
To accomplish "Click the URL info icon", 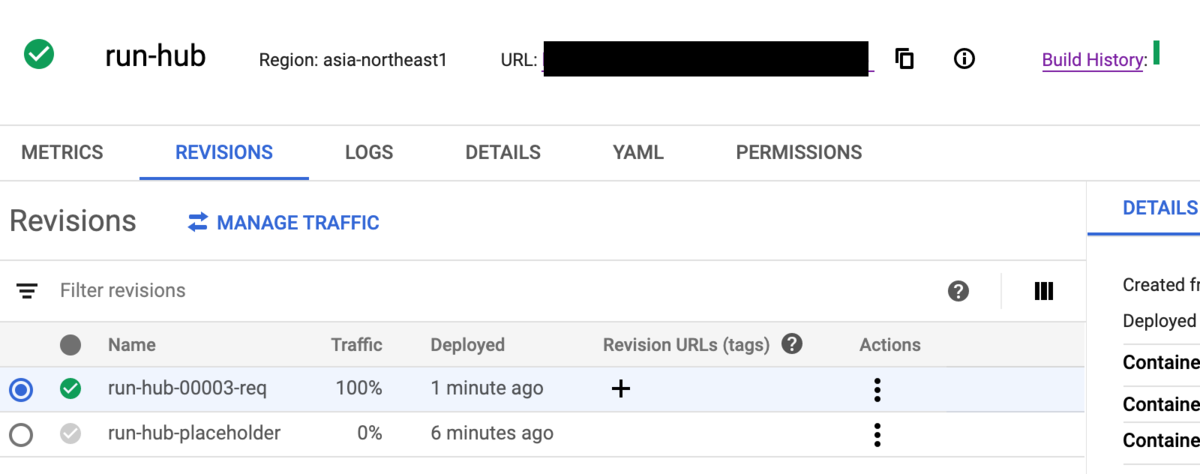I will pyautogui.click(x=964, y=59).
